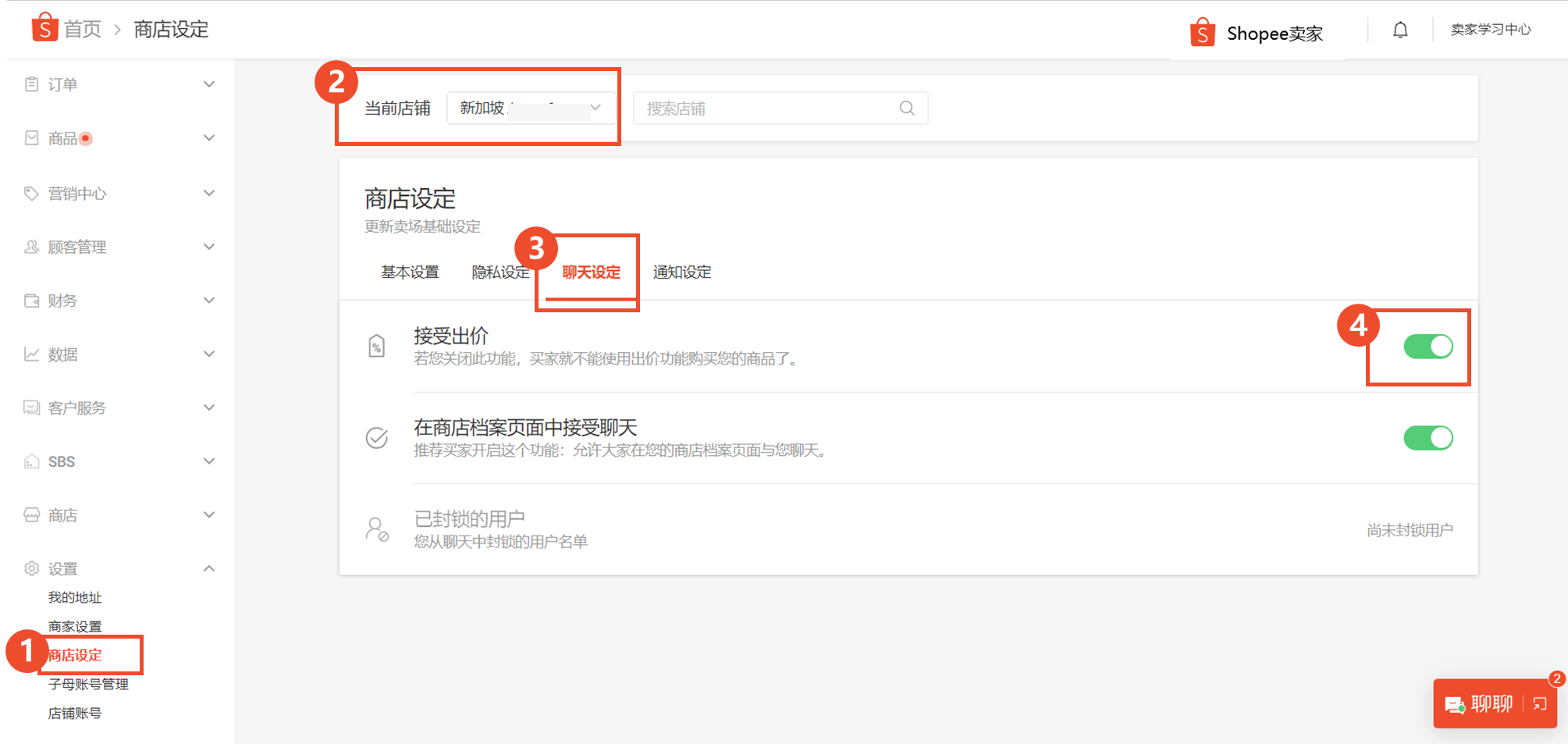
Task: Click the 尚未封锁用户 status text
Action: pos(1410,530)
